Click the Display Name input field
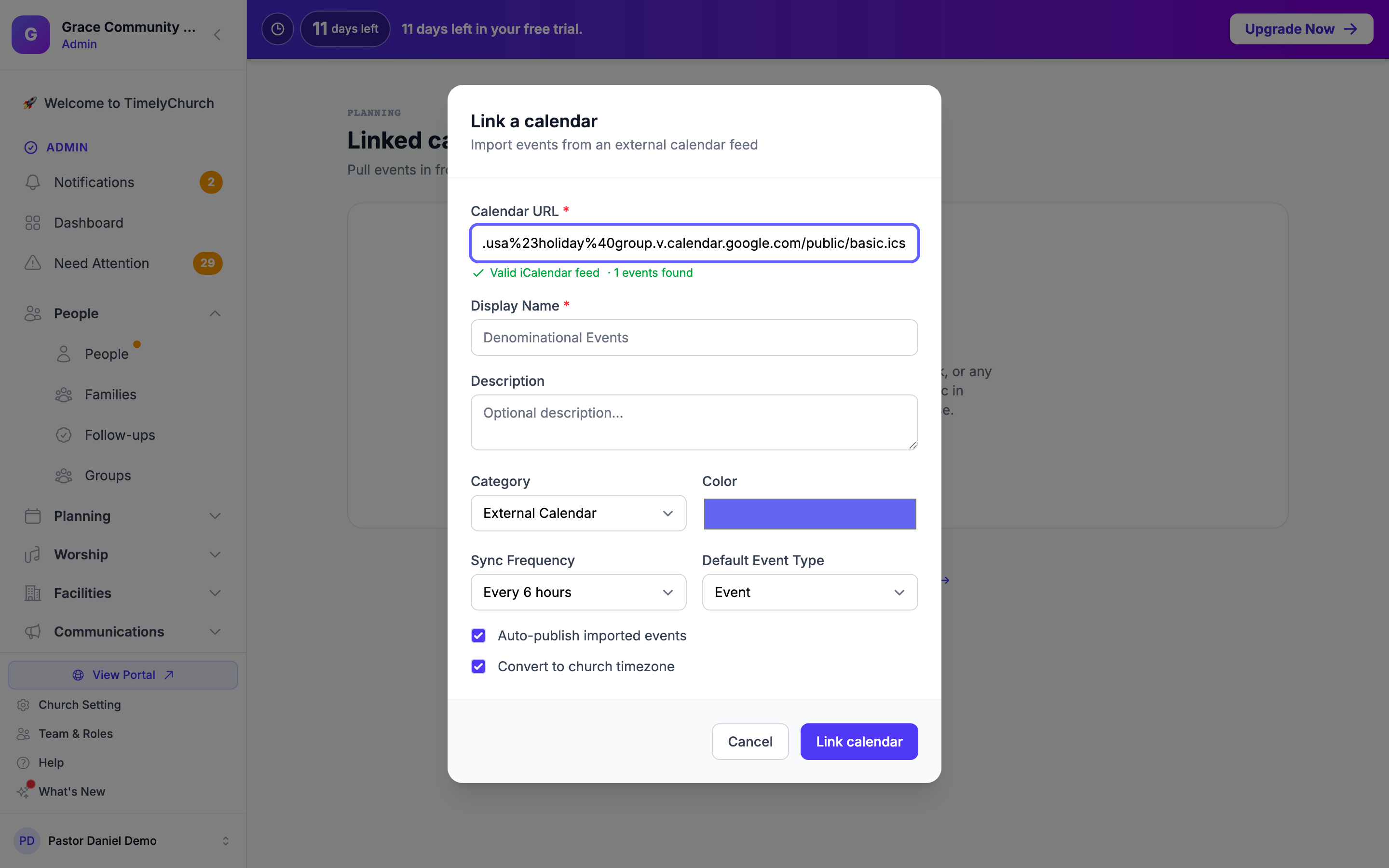 coord(694,338)
